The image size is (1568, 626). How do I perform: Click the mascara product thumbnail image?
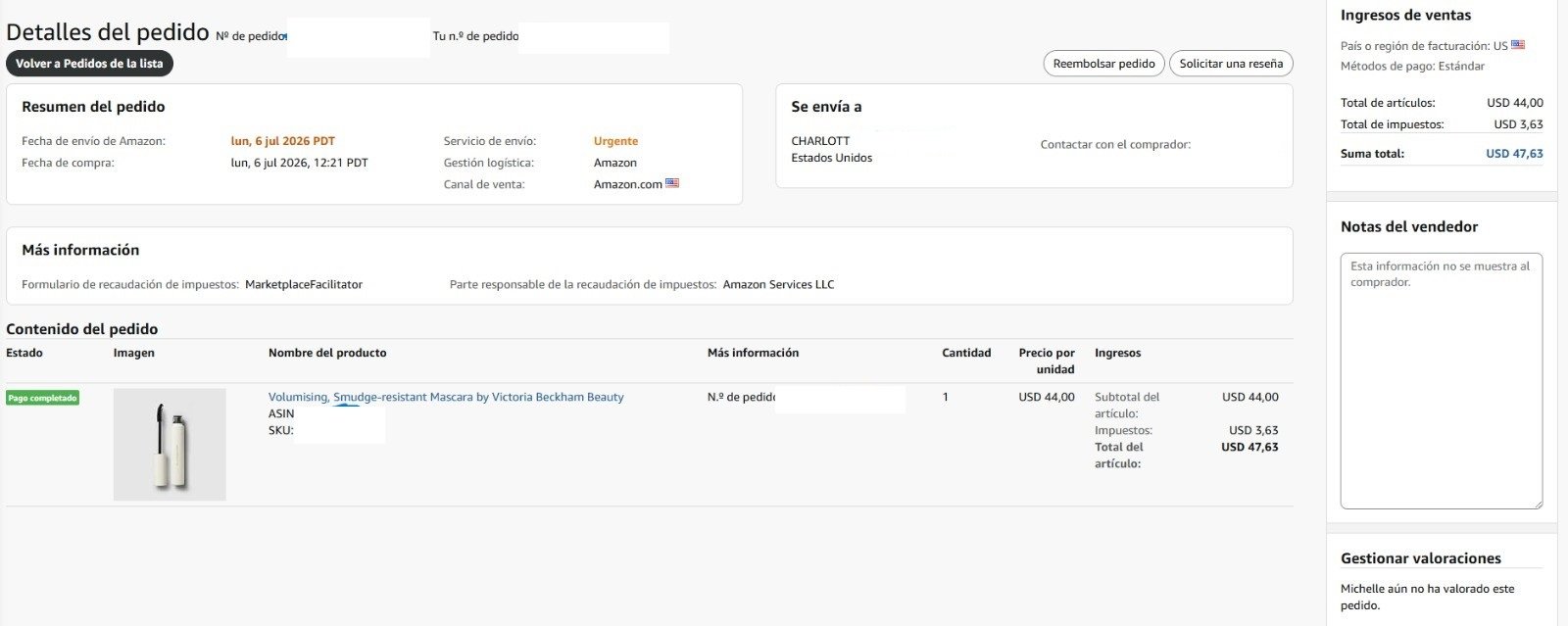(170, 445)
